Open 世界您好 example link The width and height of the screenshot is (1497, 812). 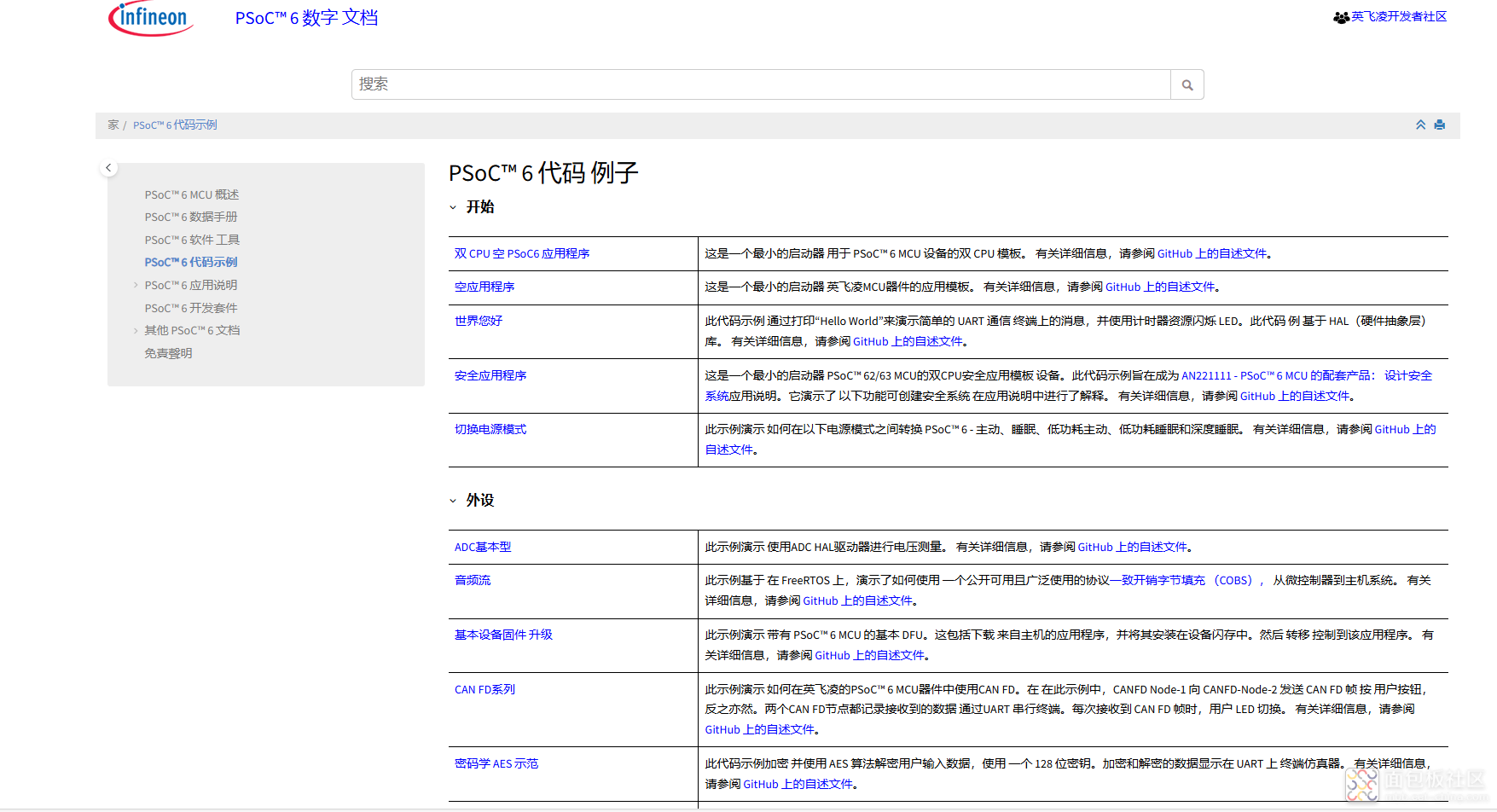(479, 321)
